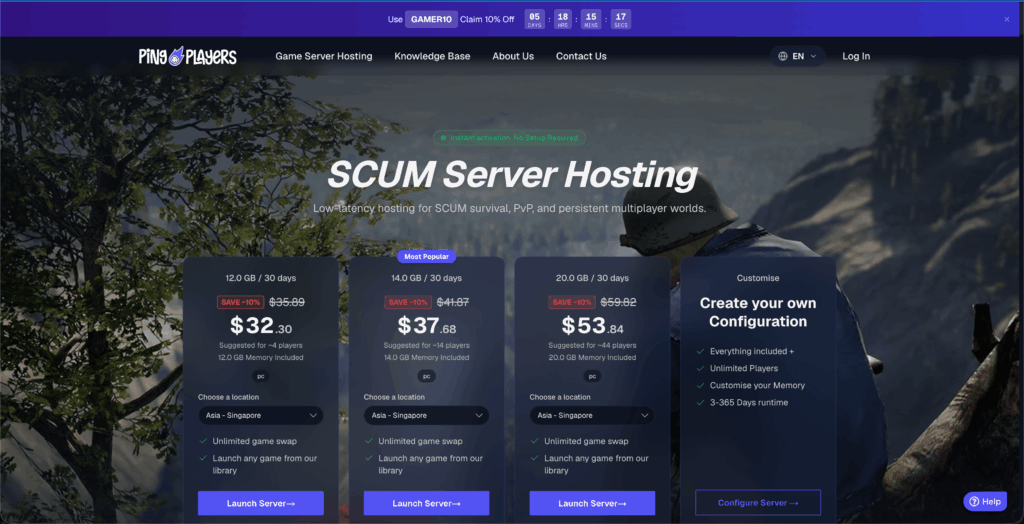Click the 'Unlimited game swap' checkmark in the $37.68 plan
The image size is (1024, 524).
coord(369,441)
